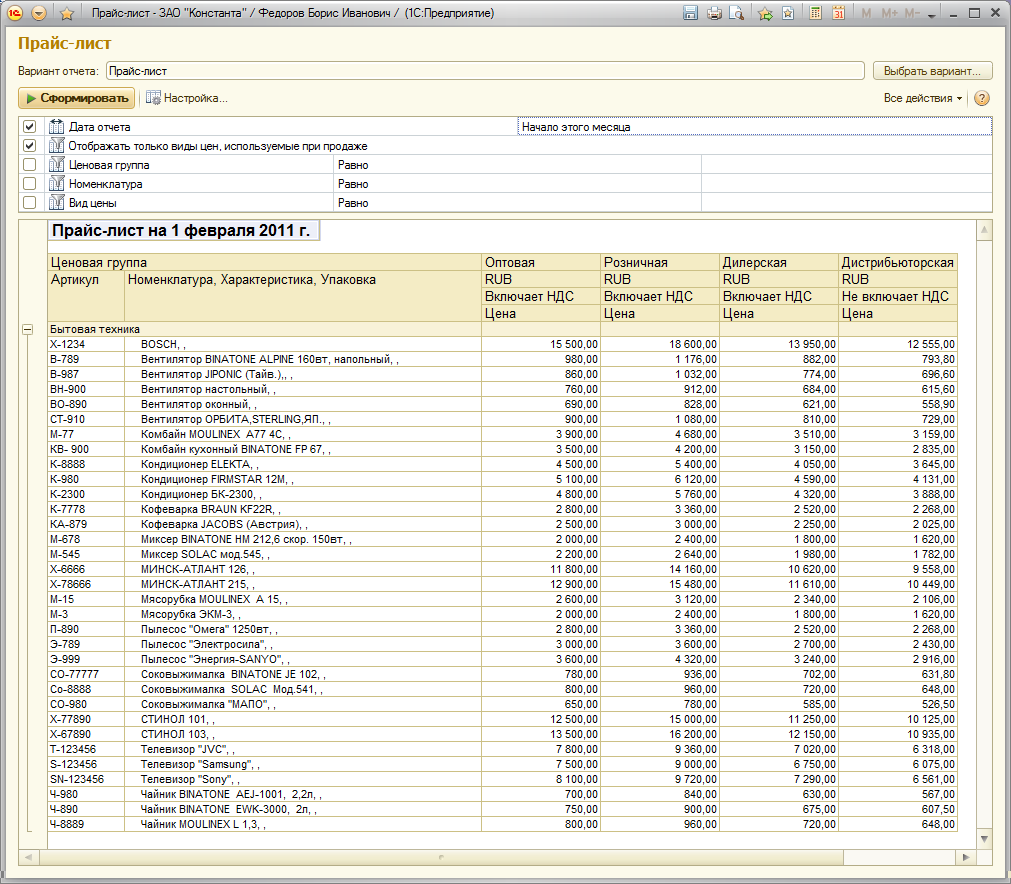This screenshot has width=1011, height=884.
Task: Click distributor price 12 555,00
Action: click(898, 344)
